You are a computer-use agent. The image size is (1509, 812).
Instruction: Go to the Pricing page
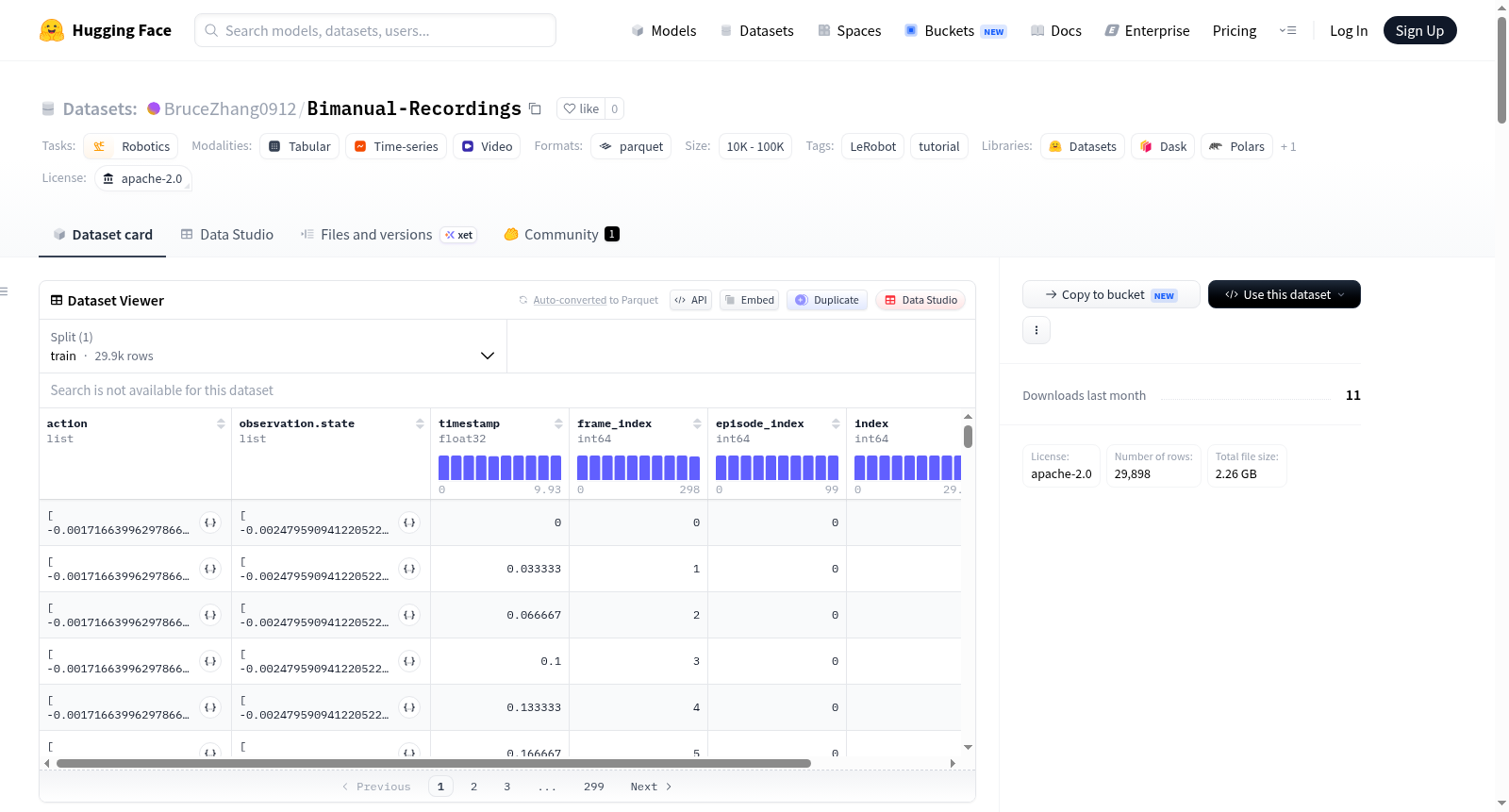click(x=1235, y=31)
